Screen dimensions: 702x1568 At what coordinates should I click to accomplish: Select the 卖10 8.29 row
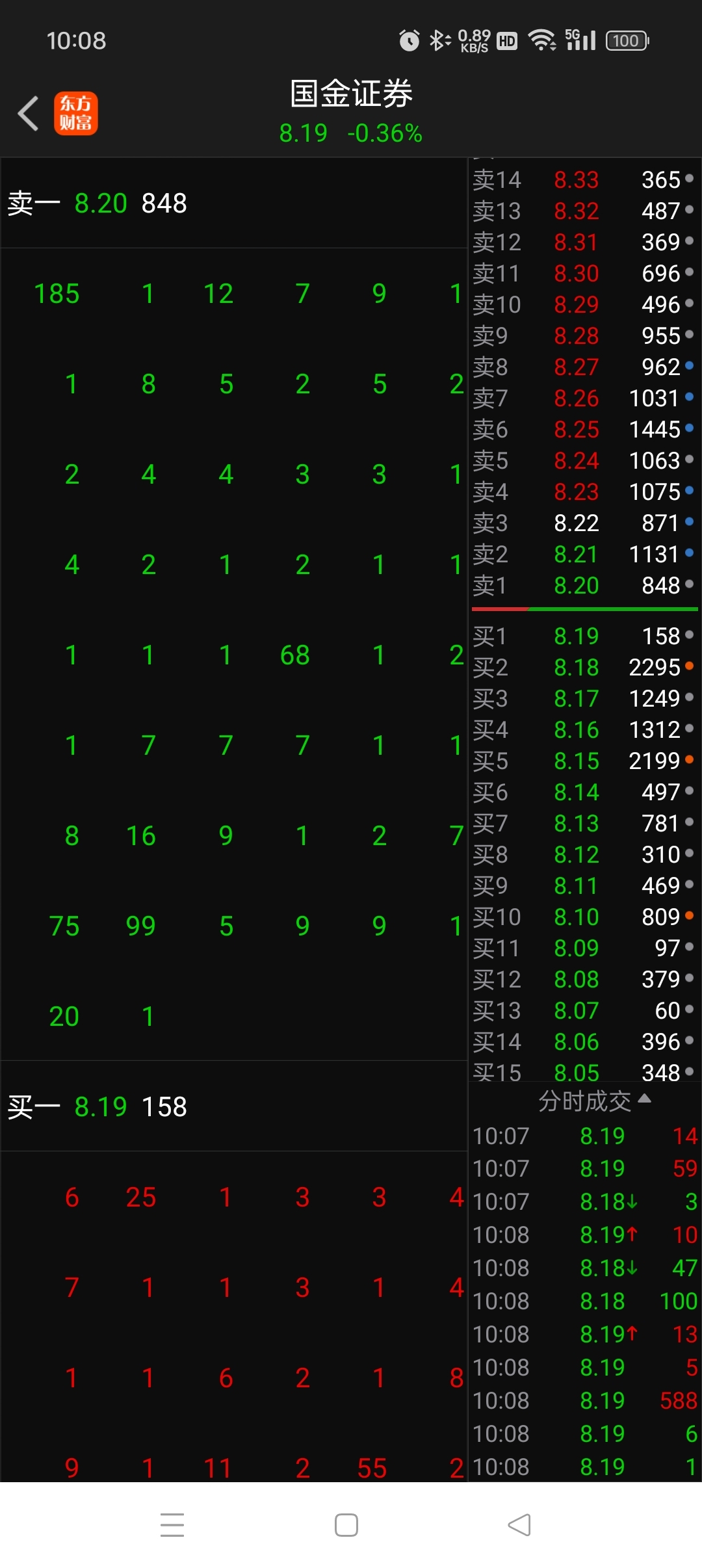pyautogui.click(x=584, y=304)
